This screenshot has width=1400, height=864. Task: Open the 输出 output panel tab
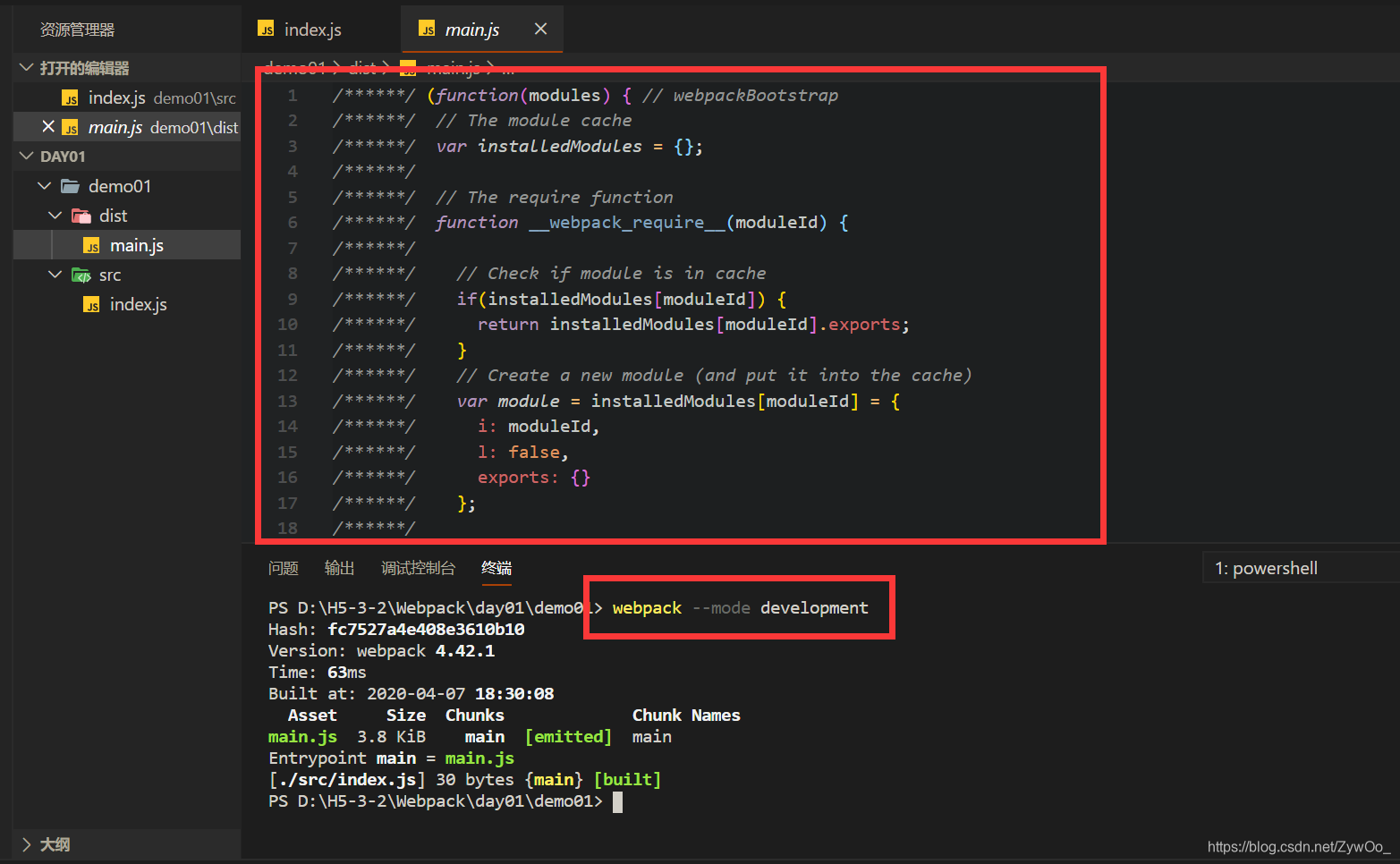pyautogui.click(x=340, y=568)
